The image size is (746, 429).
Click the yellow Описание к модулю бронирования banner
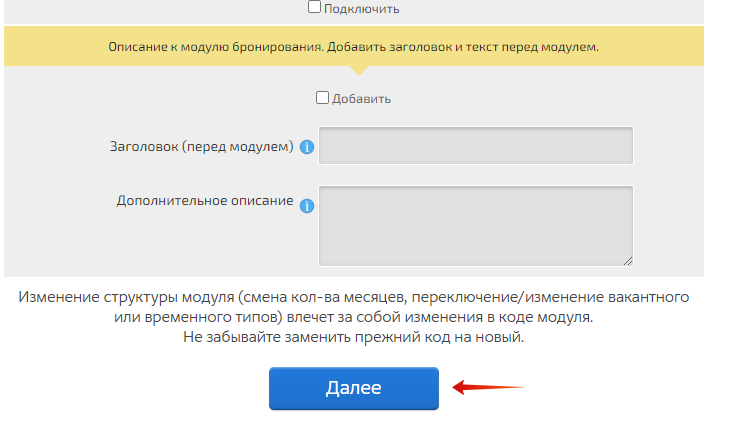353,47
